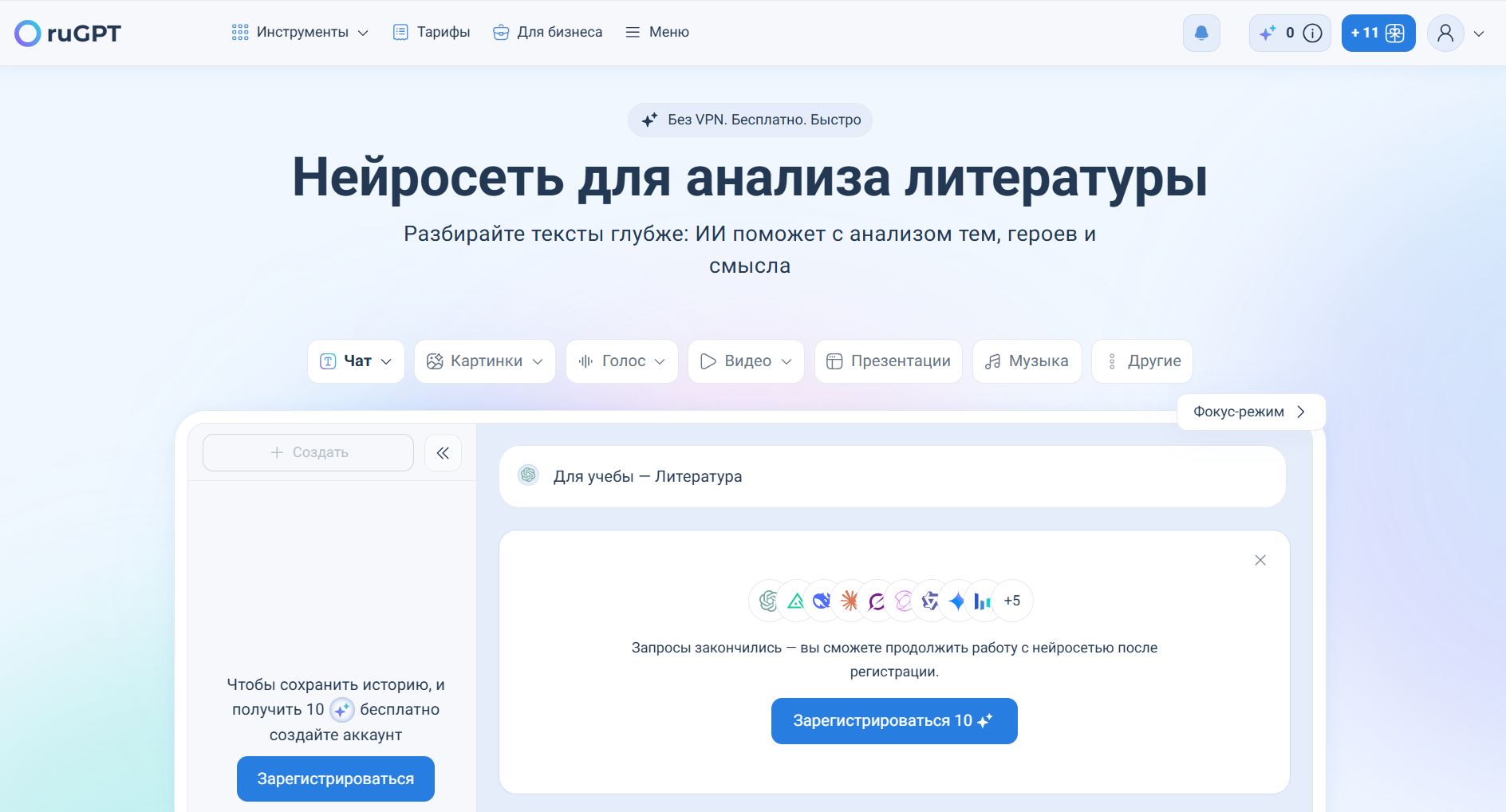Select the Презентации tab
The image size is (1506, 812).
click(x=889, y=361)
